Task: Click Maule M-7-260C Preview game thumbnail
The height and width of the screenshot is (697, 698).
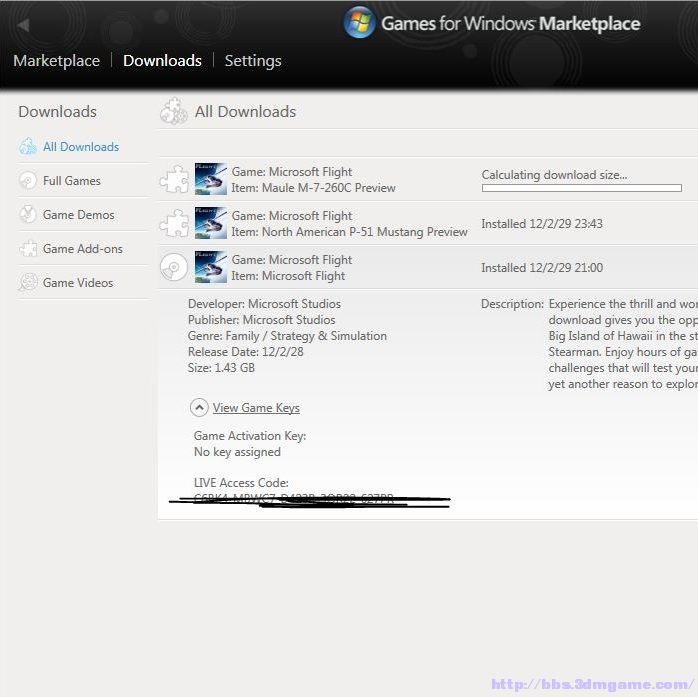Action: point(211,179)
